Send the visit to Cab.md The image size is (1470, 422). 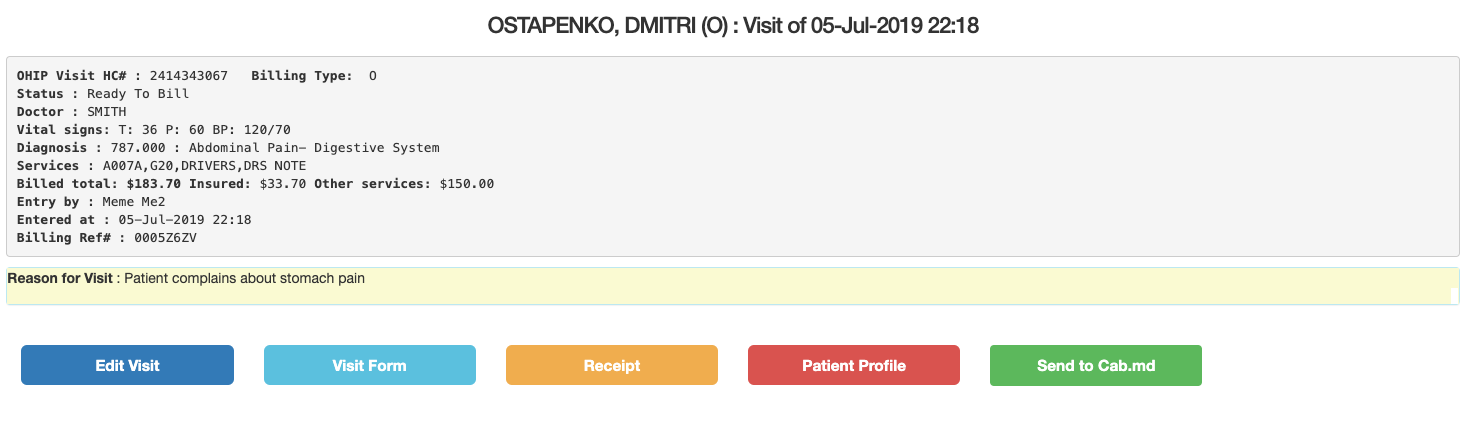1096,365
